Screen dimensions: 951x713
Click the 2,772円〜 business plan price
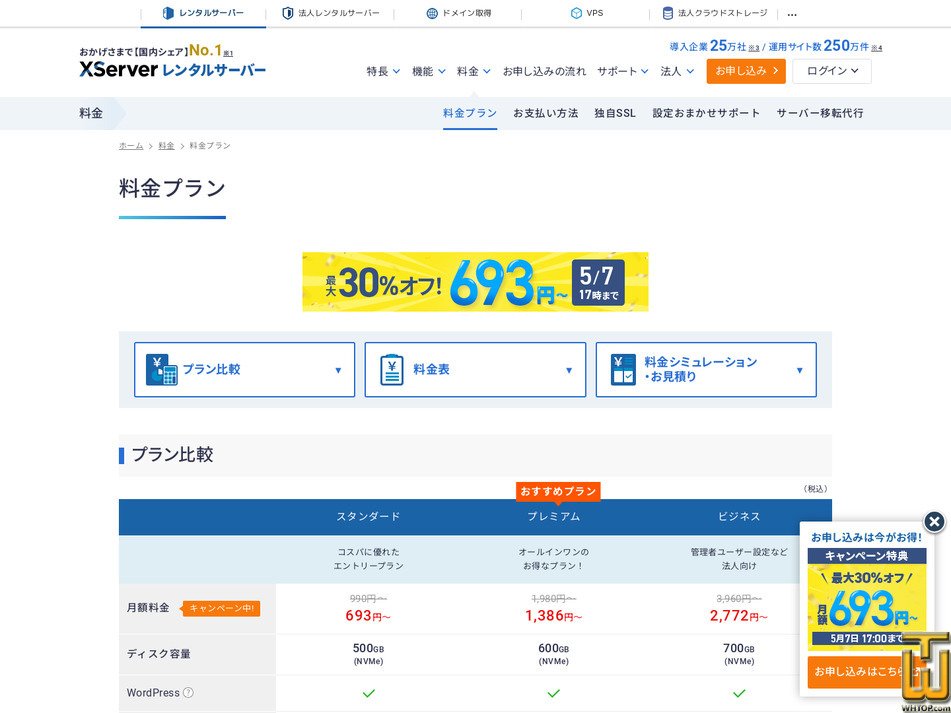tap(739, 616)
